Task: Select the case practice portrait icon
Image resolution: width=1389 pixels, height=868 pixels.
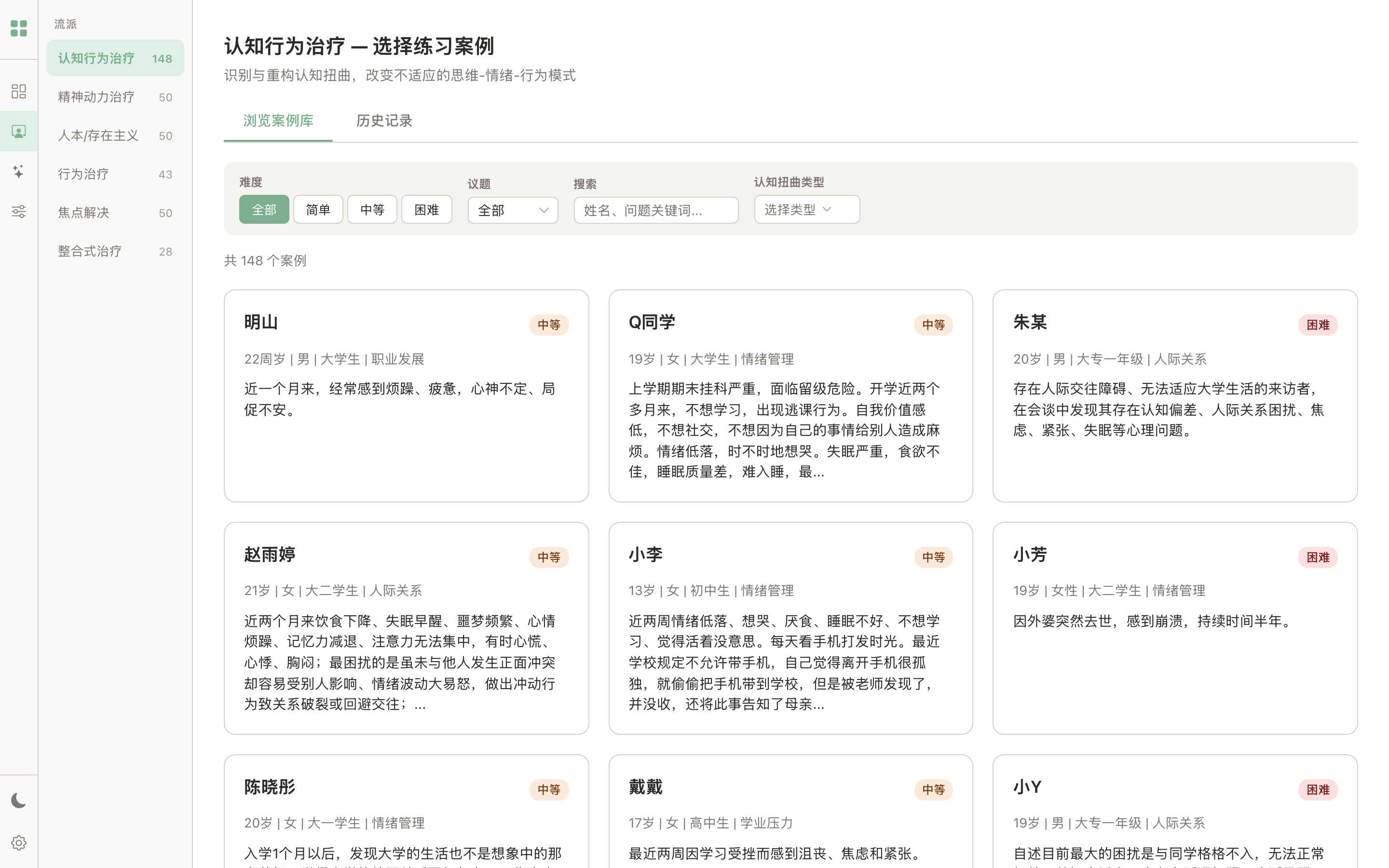Action: tap(19, 132)
